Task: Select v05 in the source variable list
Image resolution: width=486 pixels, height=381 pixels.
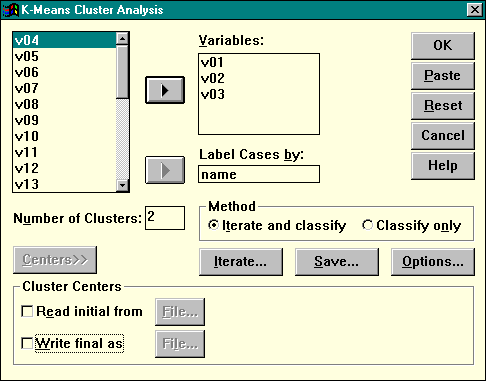Action: coord(64,56)
